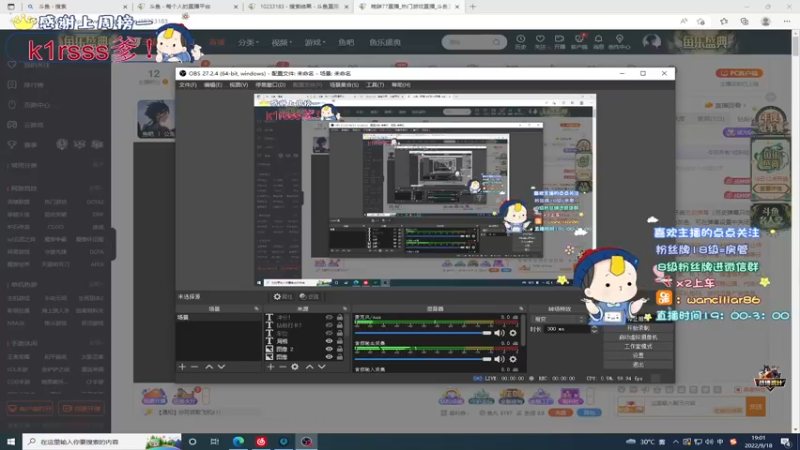
Task: Open OBS 场景集合(S) menu
Action: 344,85
